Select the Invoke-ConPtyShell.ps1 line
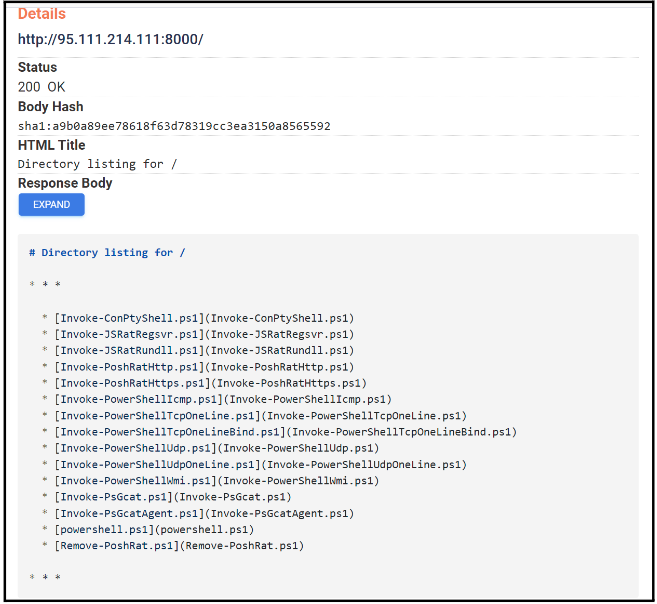This screenshot has height=604, width=657. coord(198,318)
